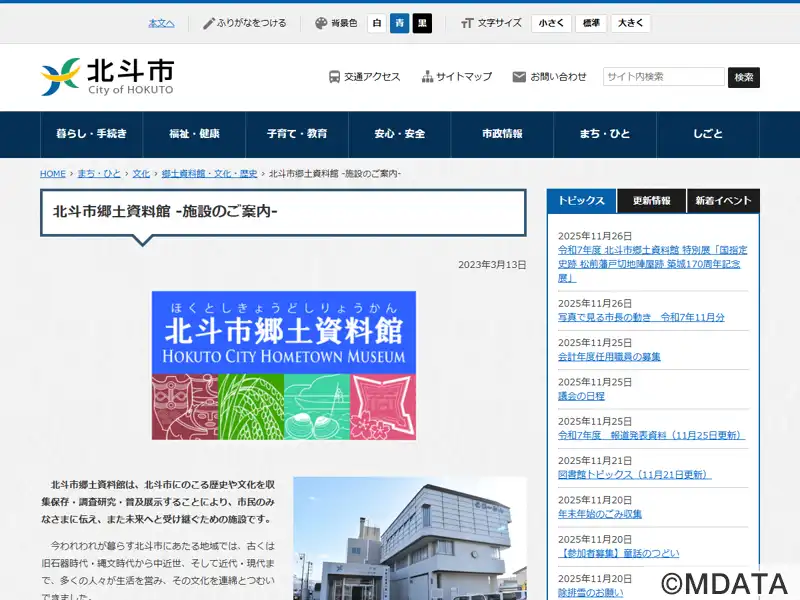The height and width of the screenshot is (600, 800).
Task: Click the museum building photo
Action: pyautogui.click(x=410, y=538)
